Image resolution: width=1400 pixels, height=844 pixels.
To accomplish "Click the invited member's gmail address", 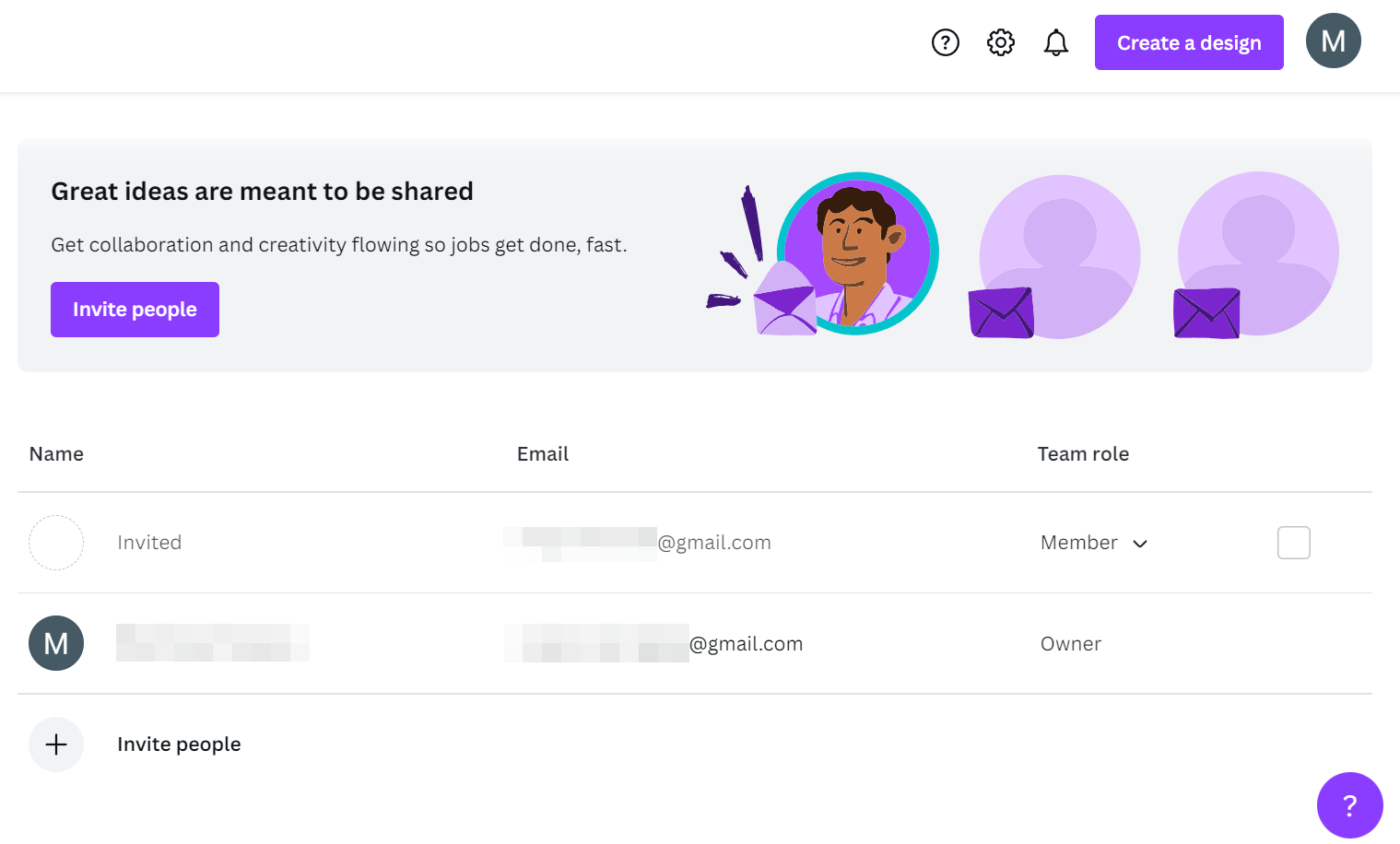I will click(638, 543).
